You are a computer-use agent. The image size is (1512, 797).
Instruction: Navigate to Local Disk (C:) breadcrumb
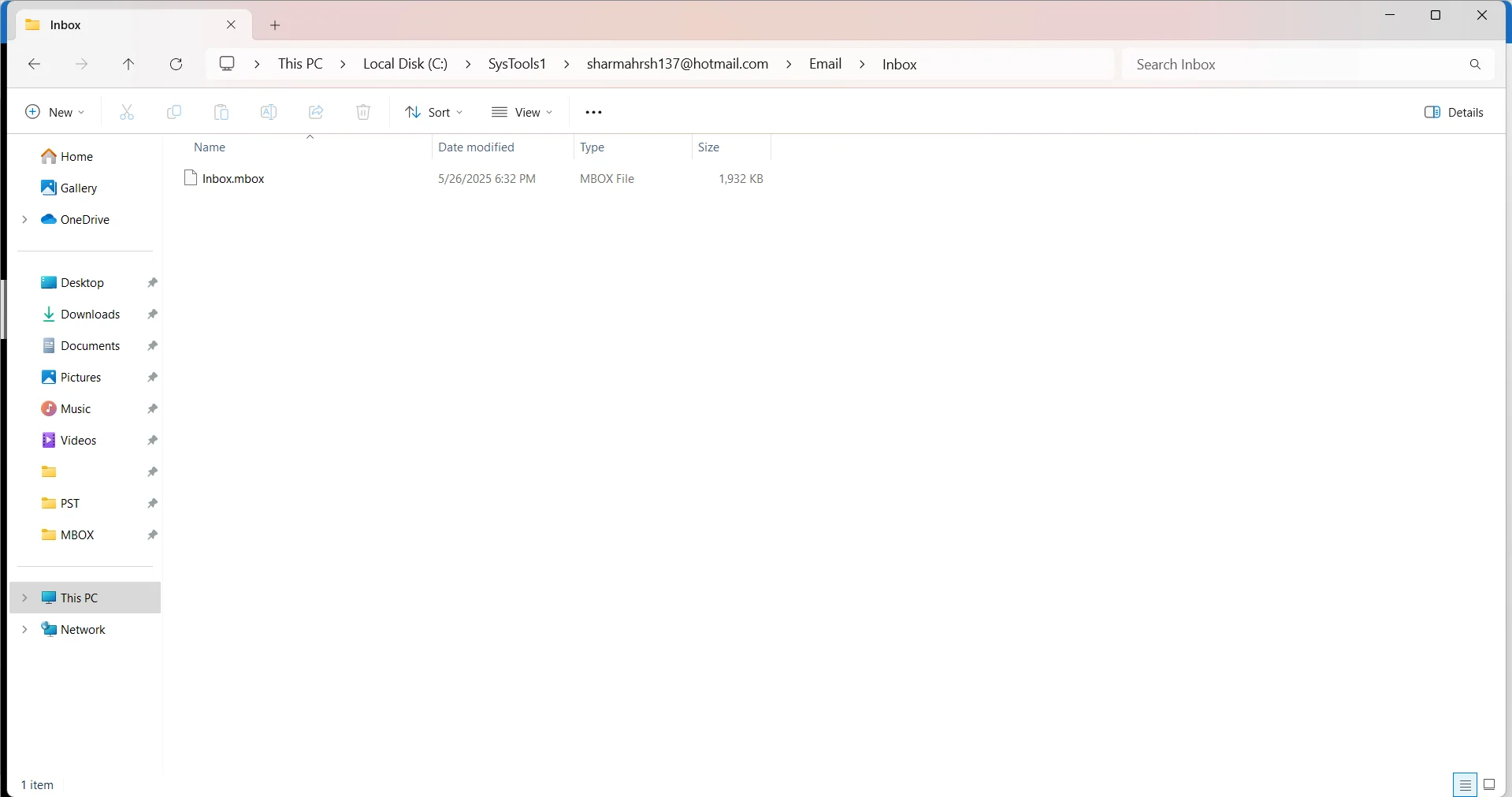[405, 64]
